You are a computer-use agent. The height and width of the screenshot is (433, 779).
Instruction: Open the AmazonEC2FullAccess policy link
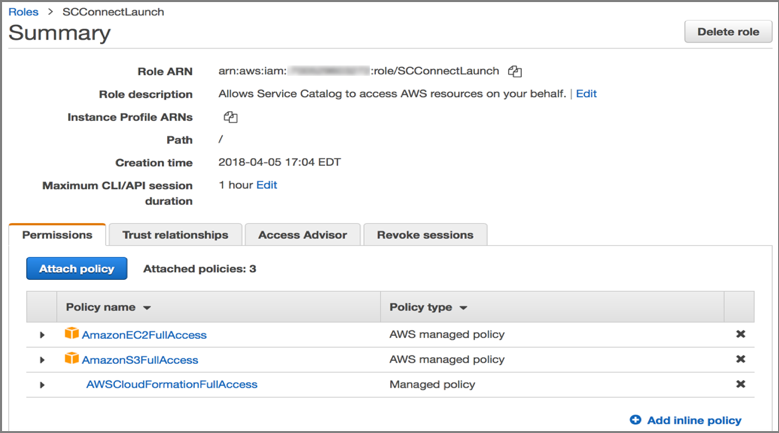[144, 335]
